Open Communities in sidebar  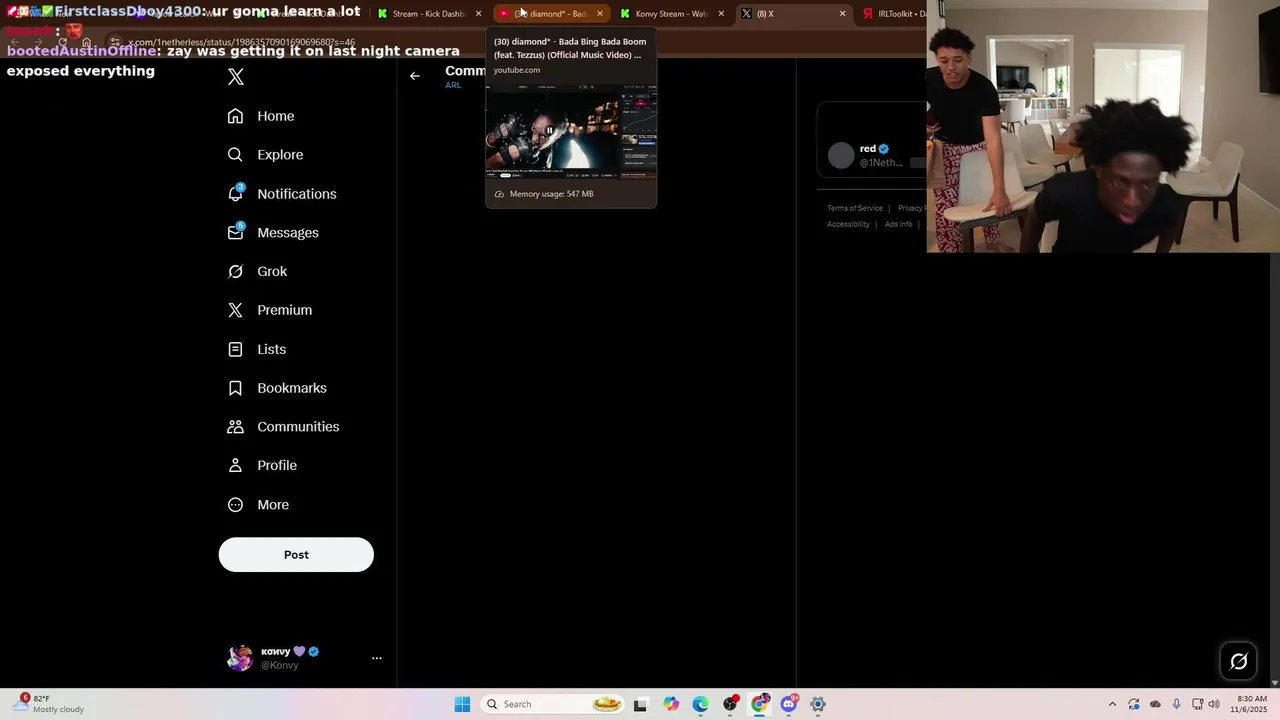click(x=298, y=427)
